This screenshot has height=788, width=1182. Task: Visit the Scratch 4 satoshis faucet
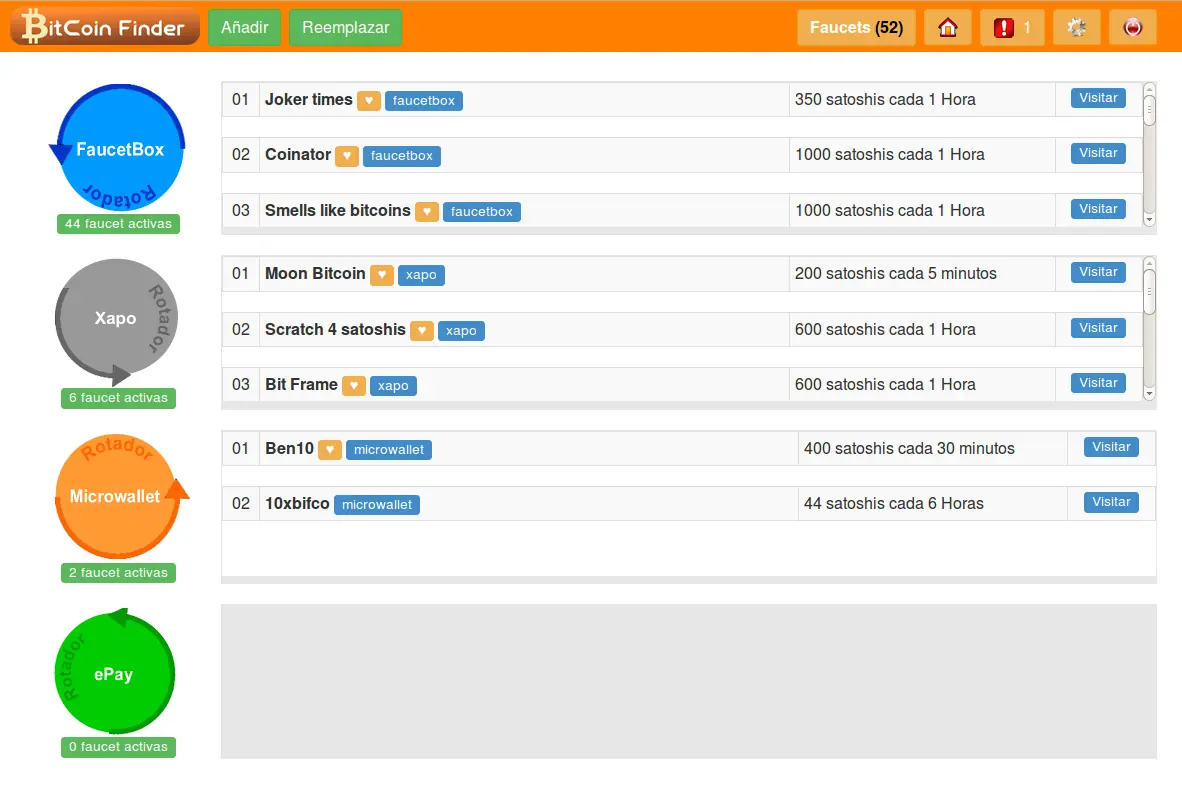[x=1098, y=328]
